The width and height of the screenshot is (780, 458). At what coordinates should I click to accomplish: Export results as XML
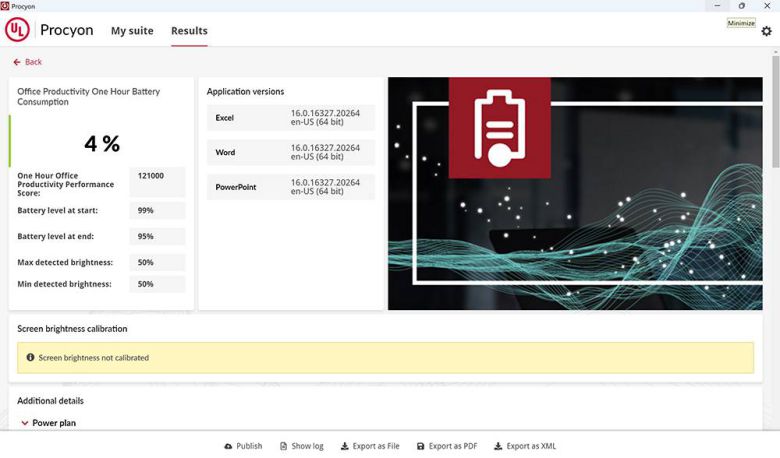coord(525,446)
